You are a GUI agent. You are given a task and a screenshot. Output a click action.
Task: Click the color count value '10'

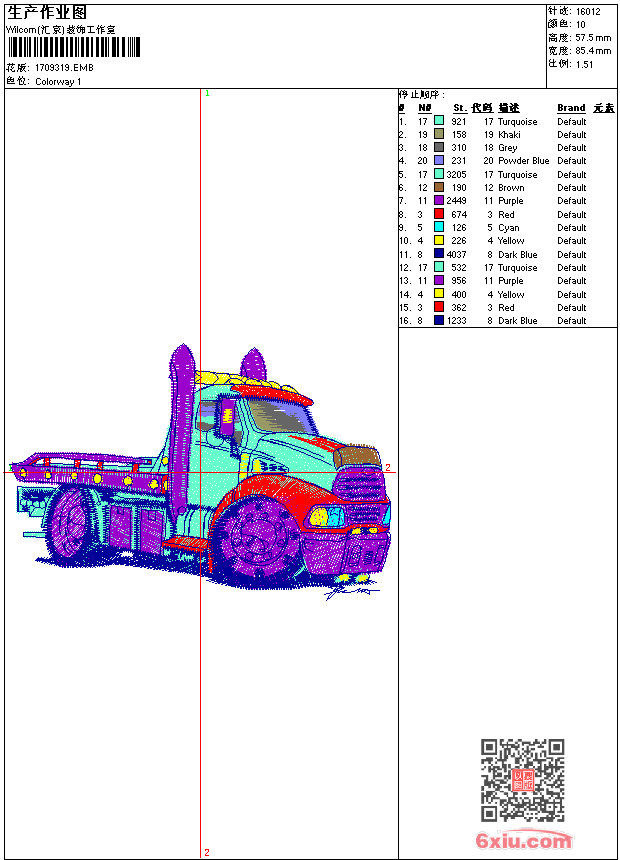tap(580, 25)
